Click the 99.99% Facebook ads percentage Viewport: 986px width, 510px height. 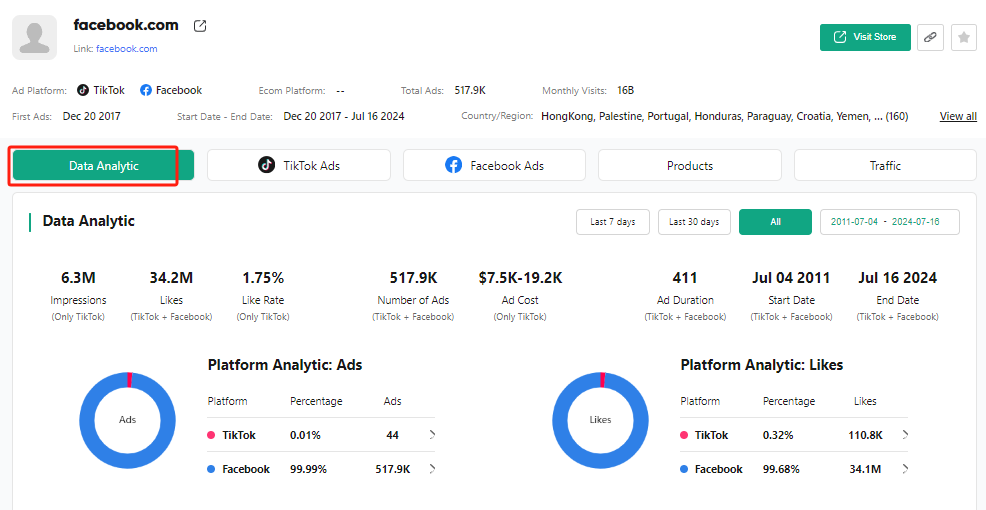click(x=308, y=469)
